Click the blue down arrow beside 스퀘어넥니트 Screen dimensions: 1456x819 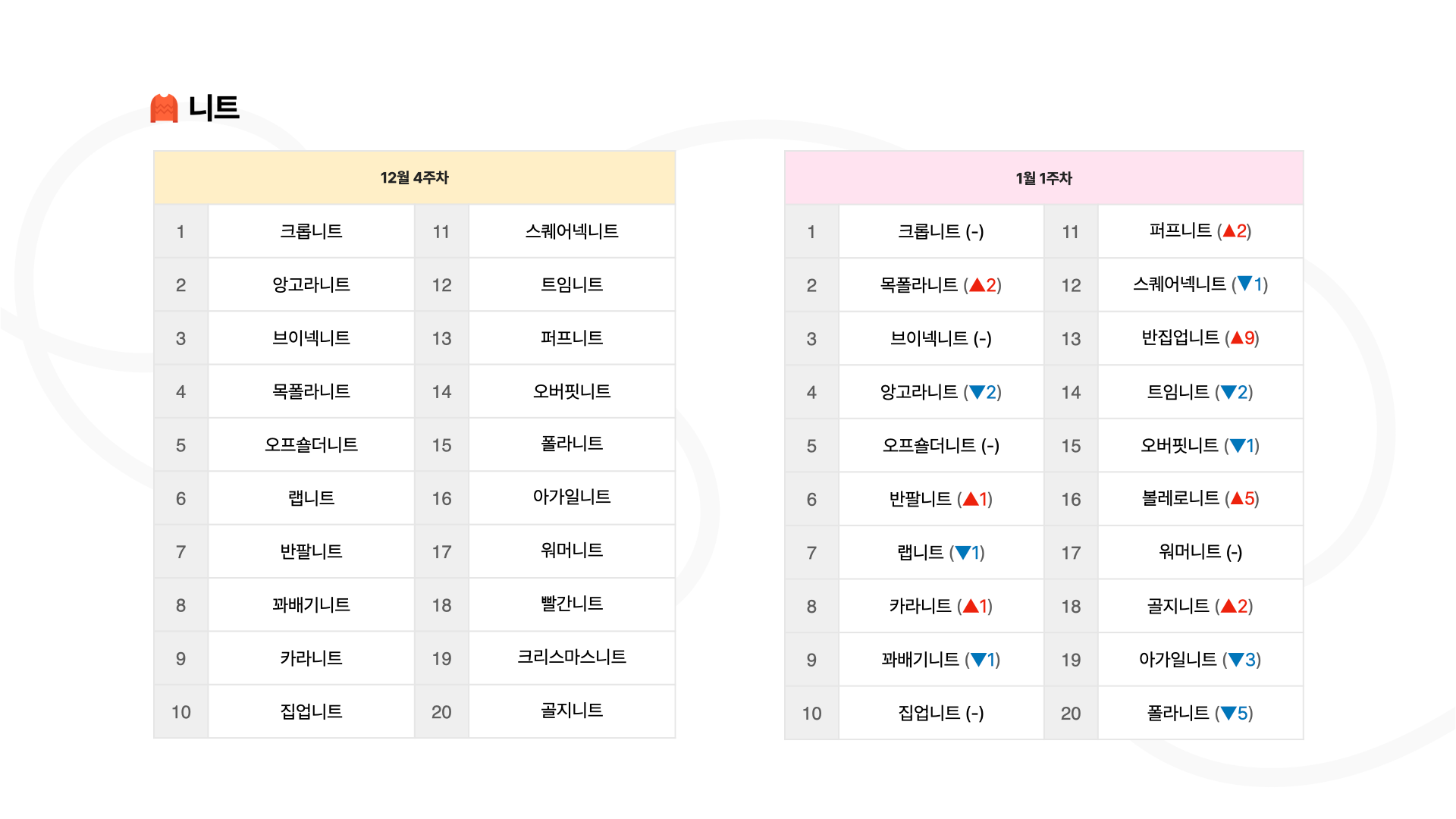[1244, 284]
